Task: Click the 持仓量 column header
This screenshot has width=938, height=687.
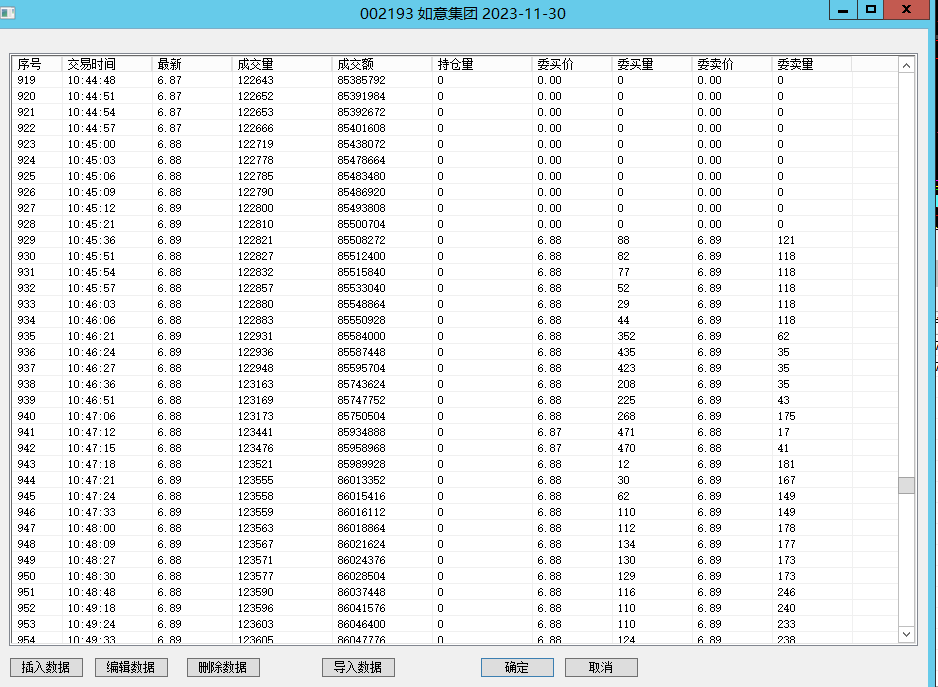Action: 482,64
